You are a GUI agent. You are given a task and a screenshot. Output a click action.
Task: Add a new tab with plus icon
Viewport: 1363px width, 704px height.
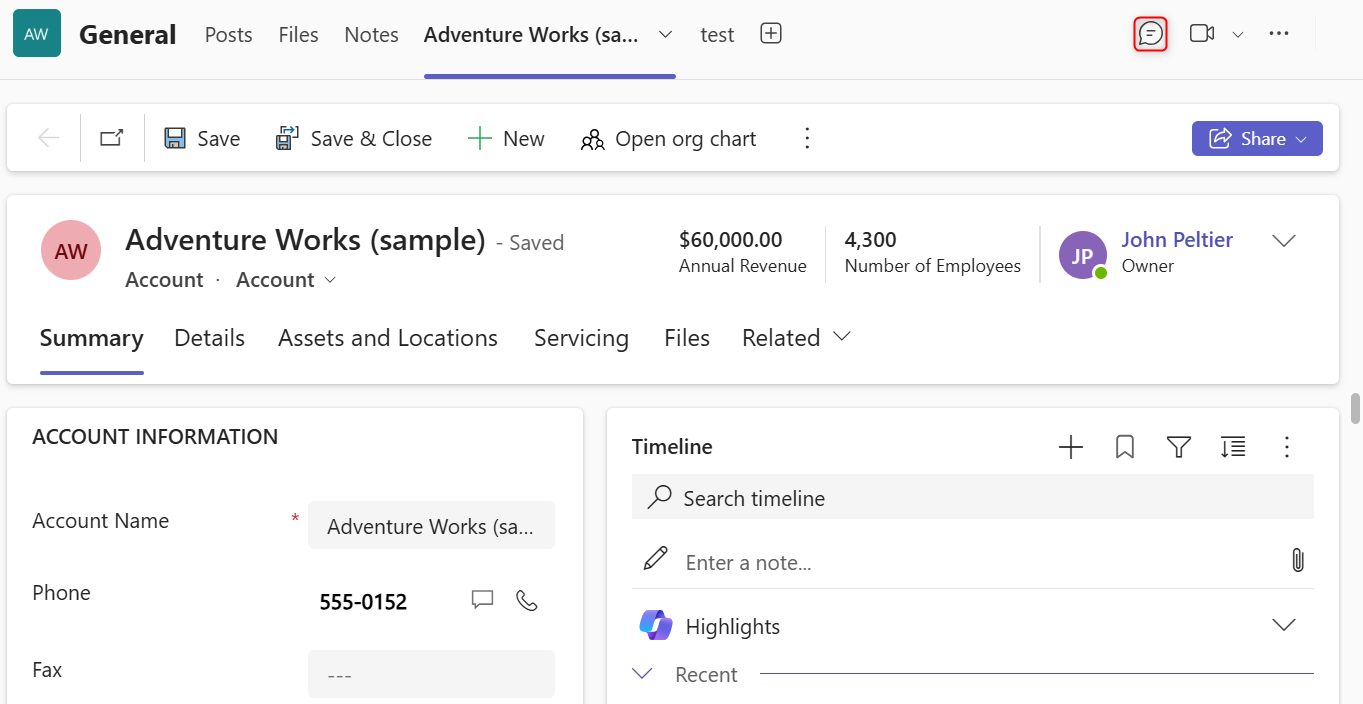tap(771, 34)
